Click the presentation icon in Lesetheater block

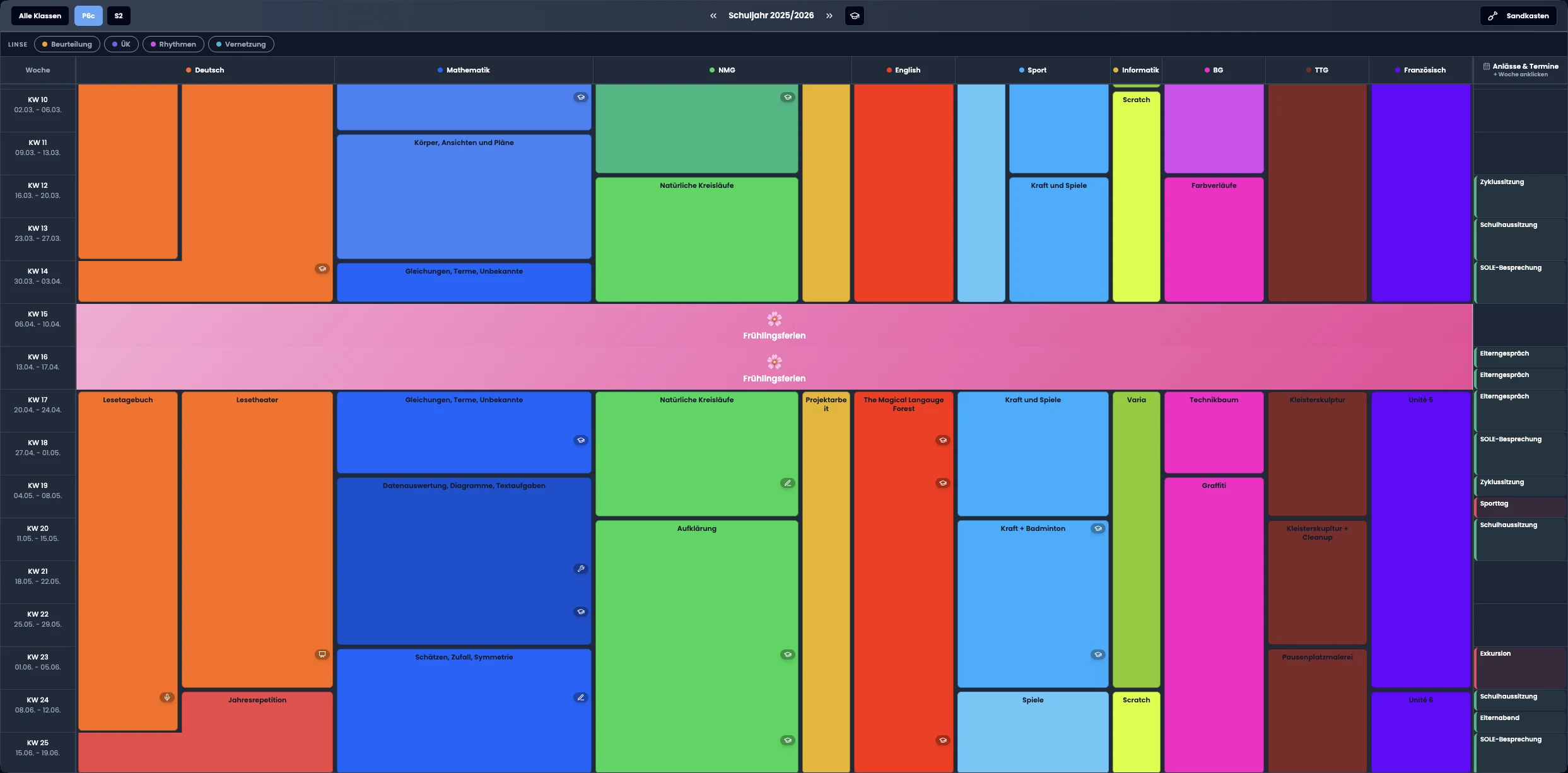click(x=322, y=654)
